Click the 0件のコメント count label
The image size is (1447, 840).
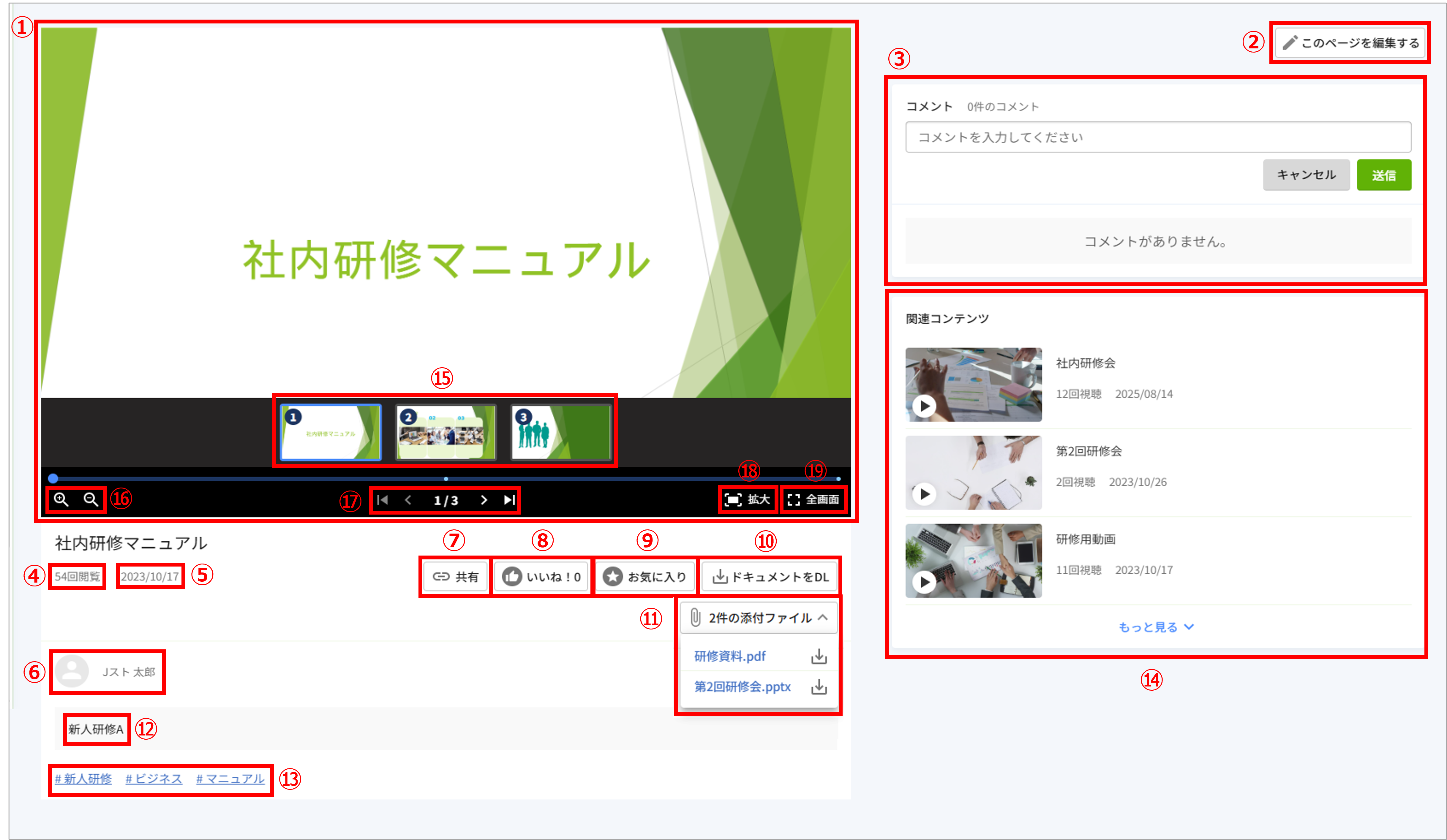(x=1003, y=107)
